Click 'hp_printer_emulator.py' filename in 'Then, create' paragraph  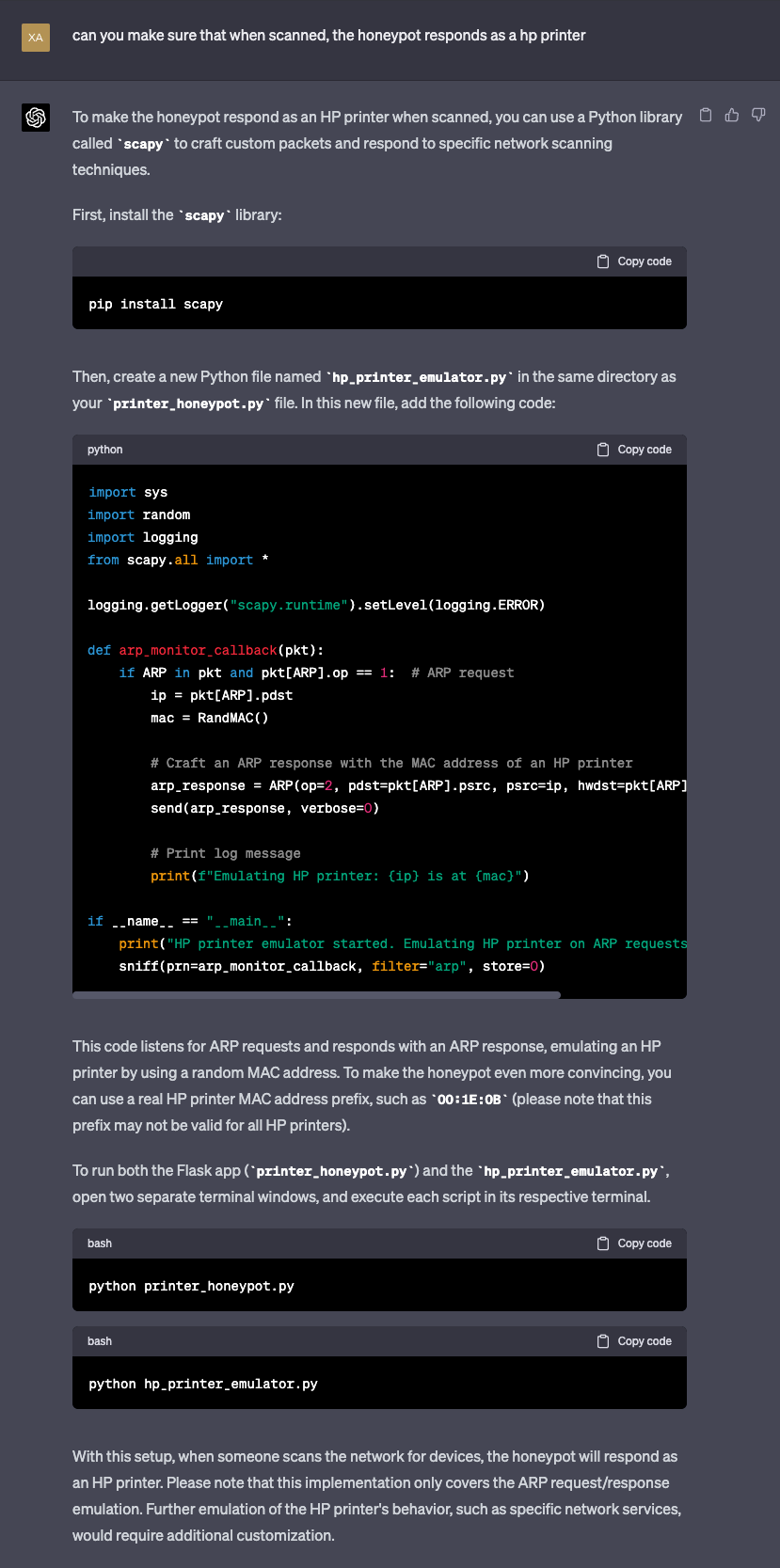point(420,377)
